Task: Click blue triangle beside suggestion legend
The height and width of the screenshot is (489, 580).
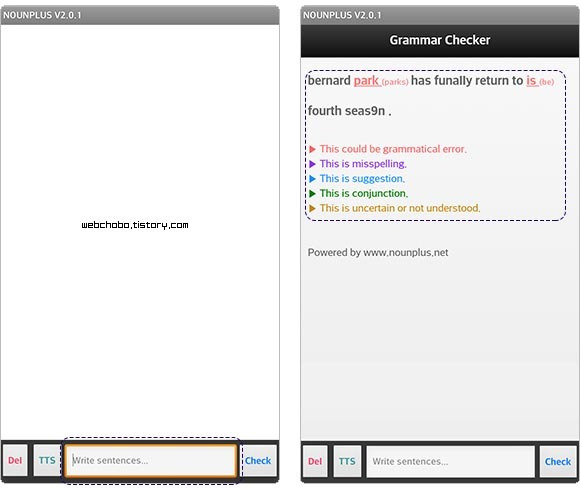Action: pos(312,179)
